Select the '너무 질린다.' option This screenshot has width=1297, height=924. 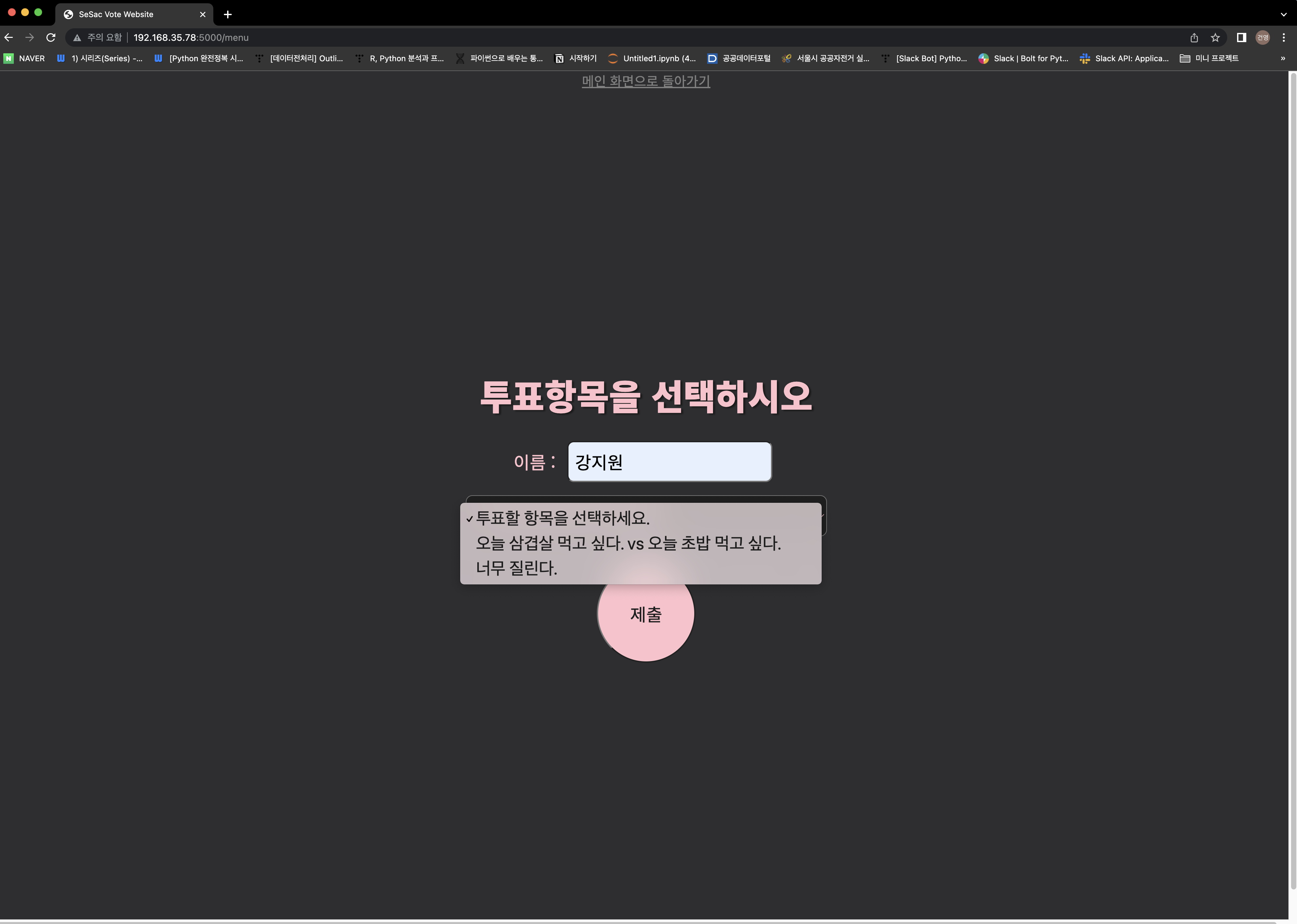click(x=516, y=568)
